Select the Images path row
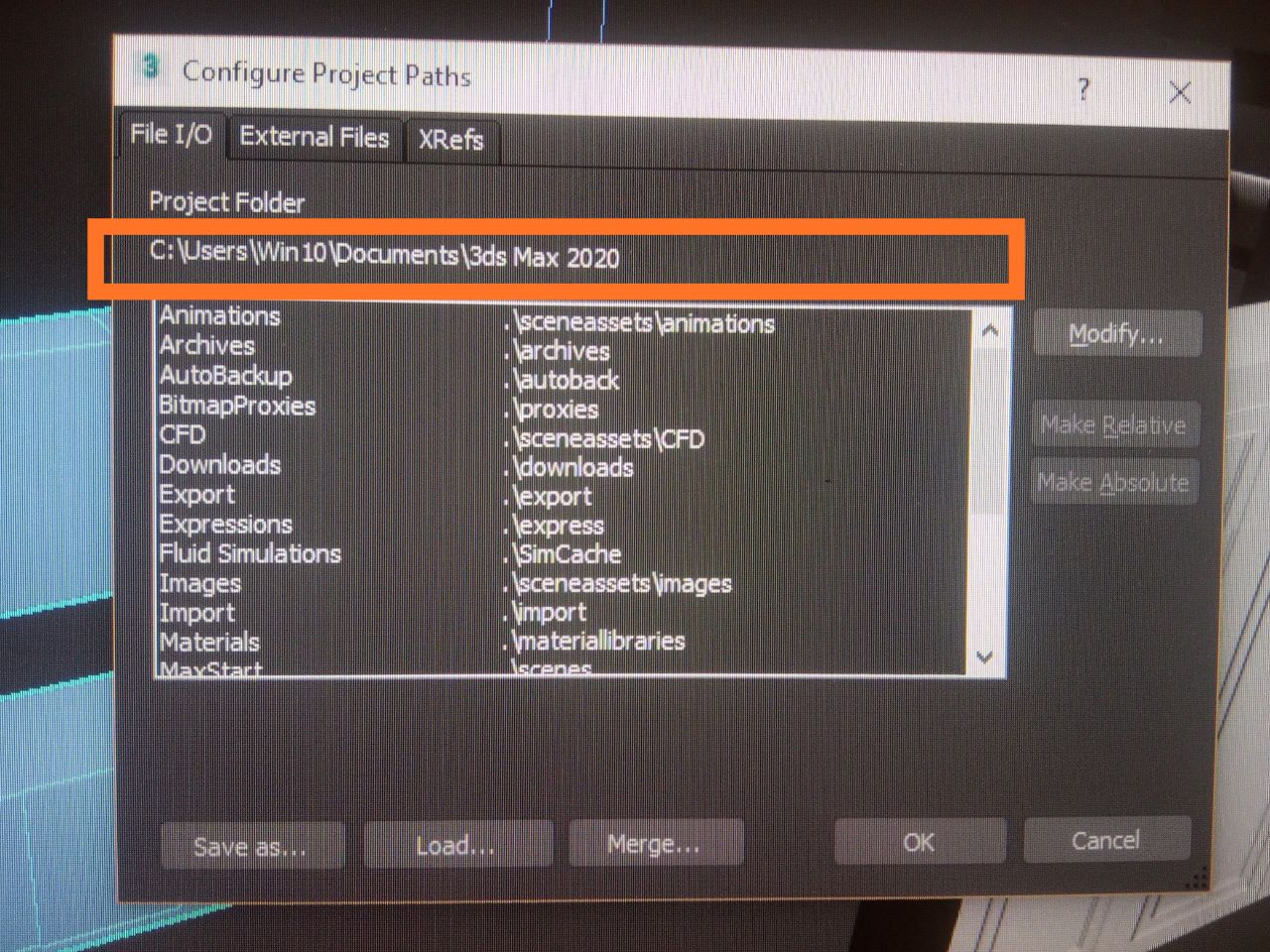Viewport: 1270px width, 952px height. (x=564, y=583)
